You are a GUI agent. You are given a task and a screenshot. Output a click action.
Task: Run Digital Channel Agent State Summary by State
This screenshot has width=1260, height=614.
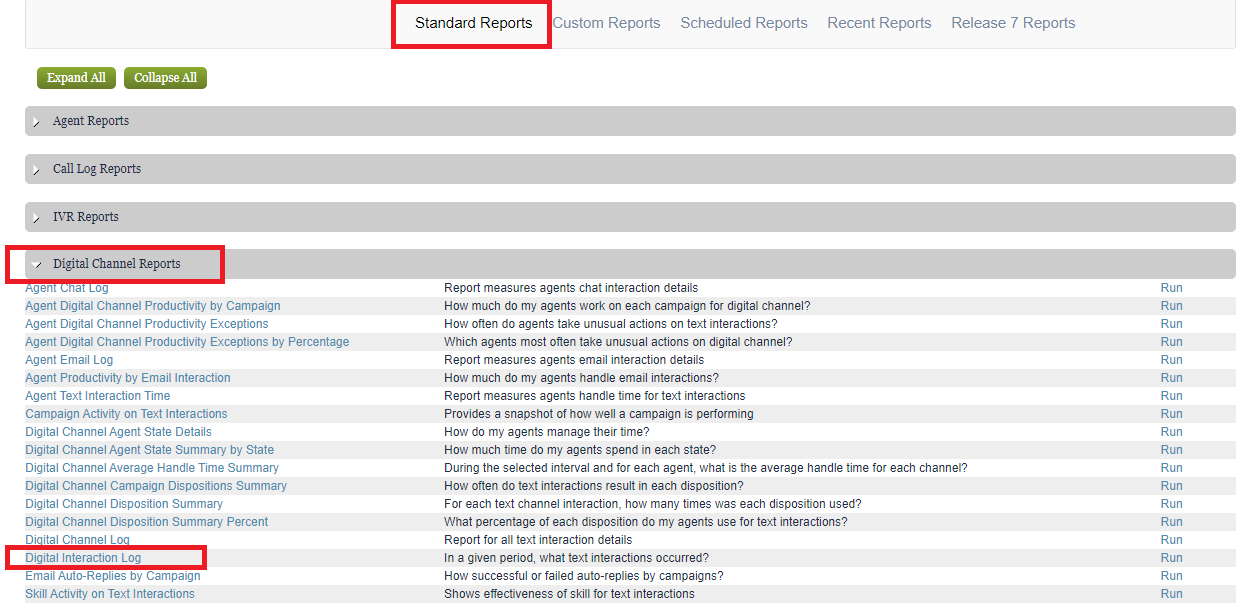pos(1171,450)
